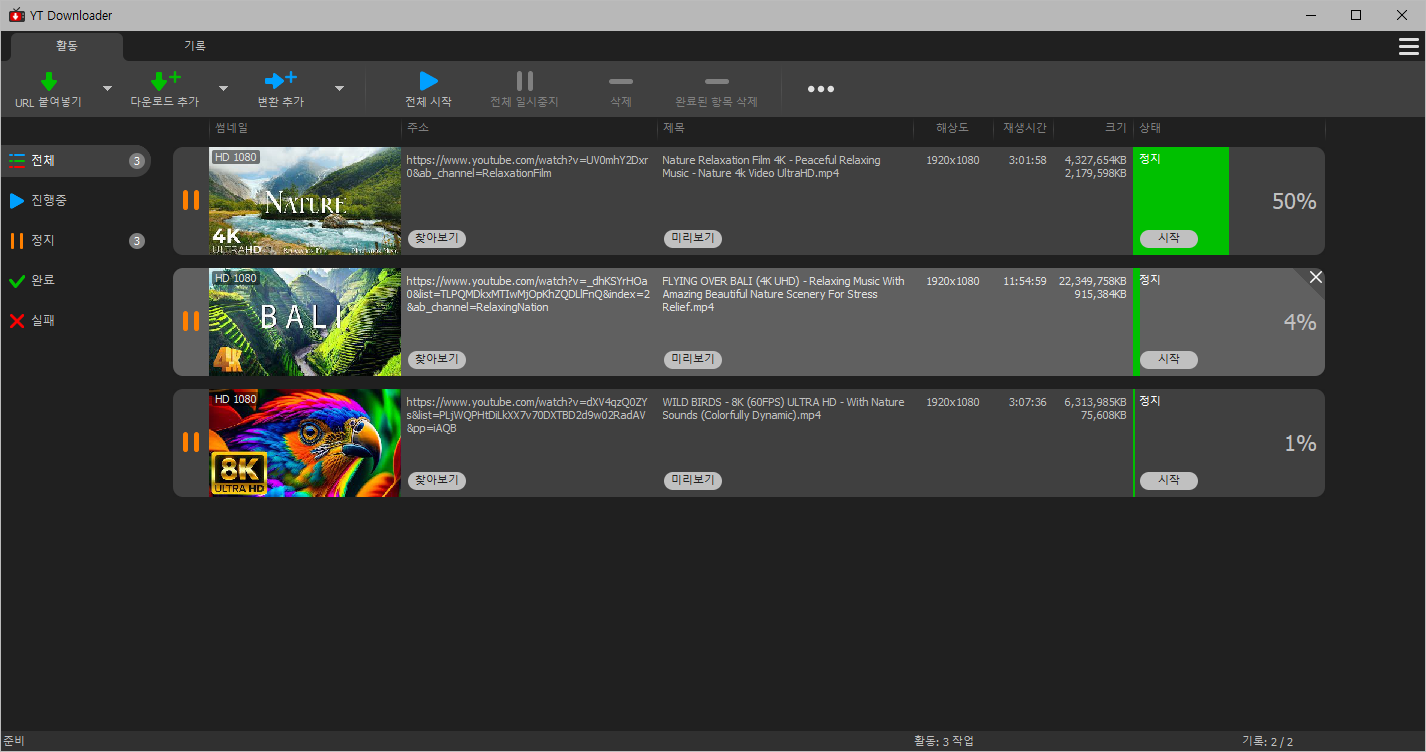Expand the 다운로드 추가 dropdown arrow

click(223, 88)
